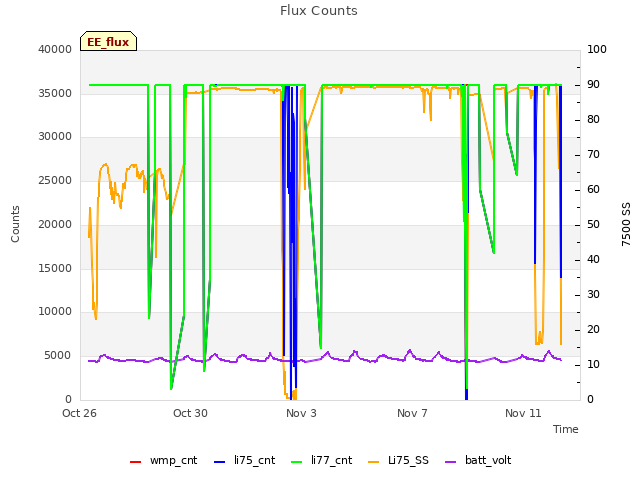Toggle the batt_volt legend entry
The width and height of the screenshot is (640, 480).
pos(478,461)
